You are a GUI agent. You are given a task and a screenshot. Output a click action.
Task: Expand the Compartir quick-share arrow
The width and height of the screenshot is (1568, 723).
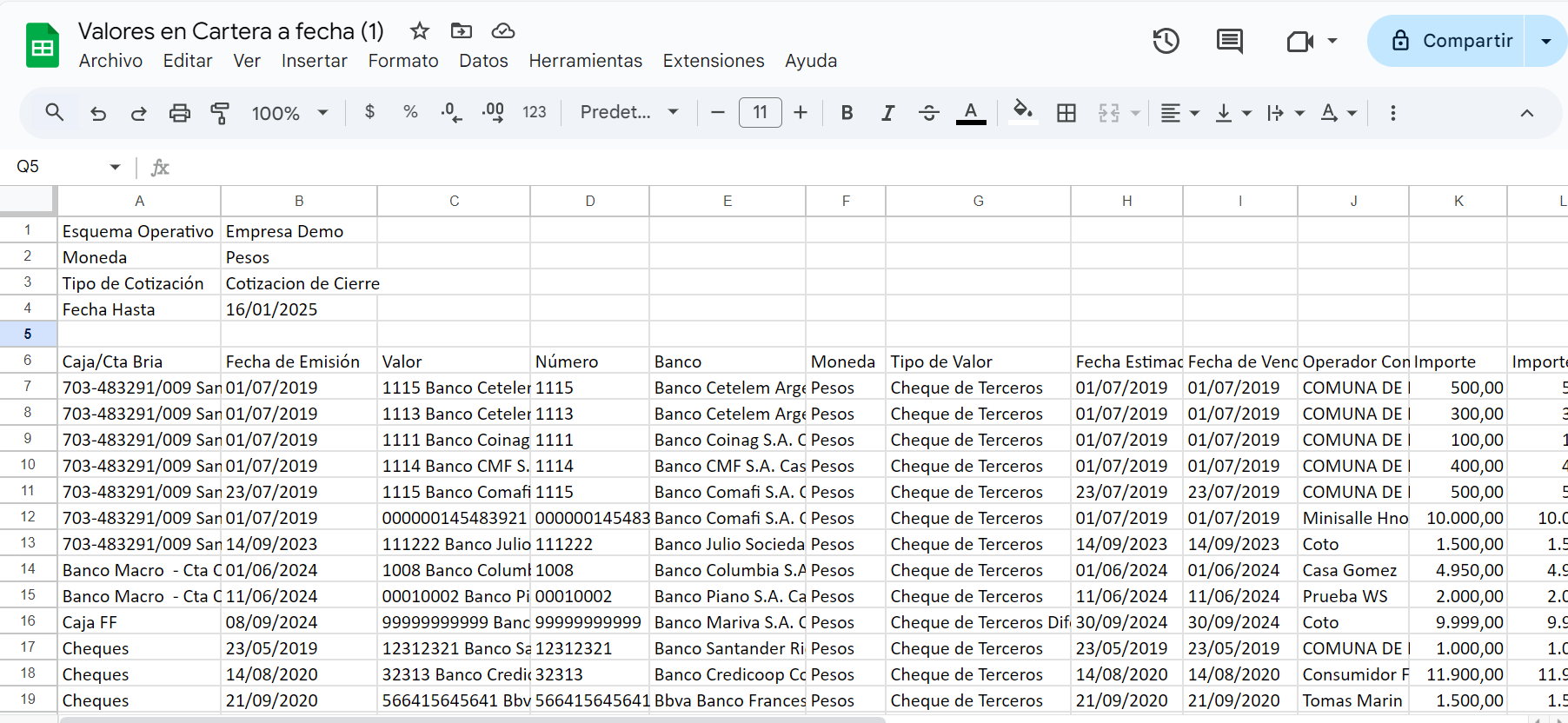(x=1546, y=41)
